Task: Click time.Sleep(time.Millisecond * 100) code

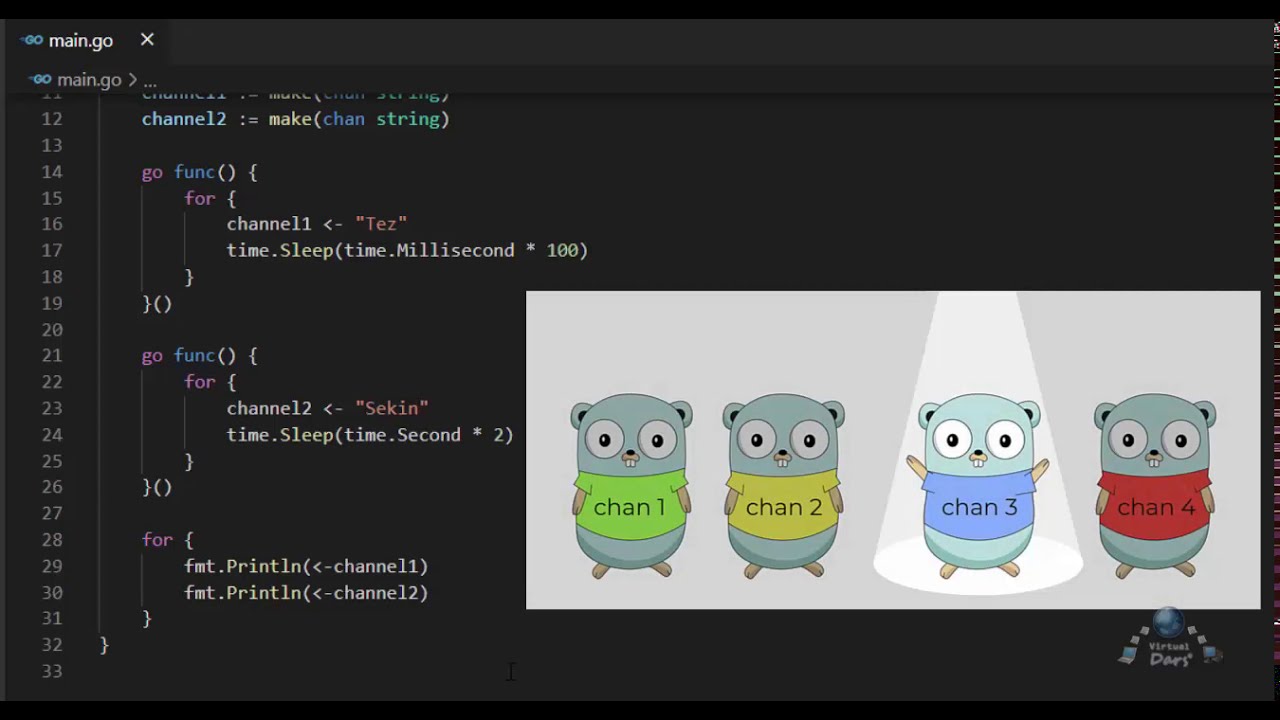Action: click(407, 250)
